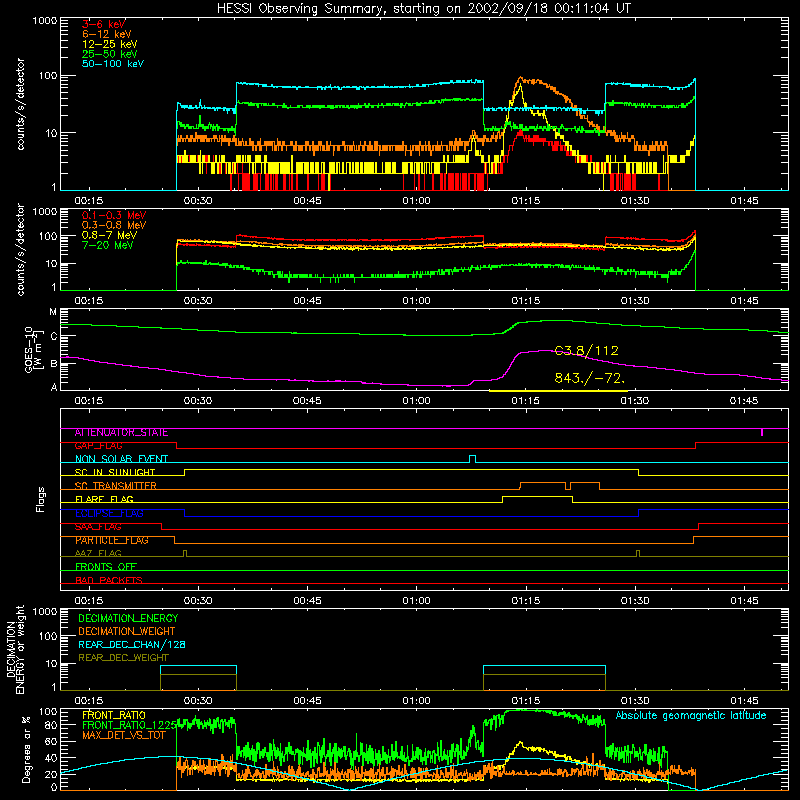The width and height of the screenshot is (800, 800).
Task: Click the Degrees or % axis title
Action: (x=26, y=749)
